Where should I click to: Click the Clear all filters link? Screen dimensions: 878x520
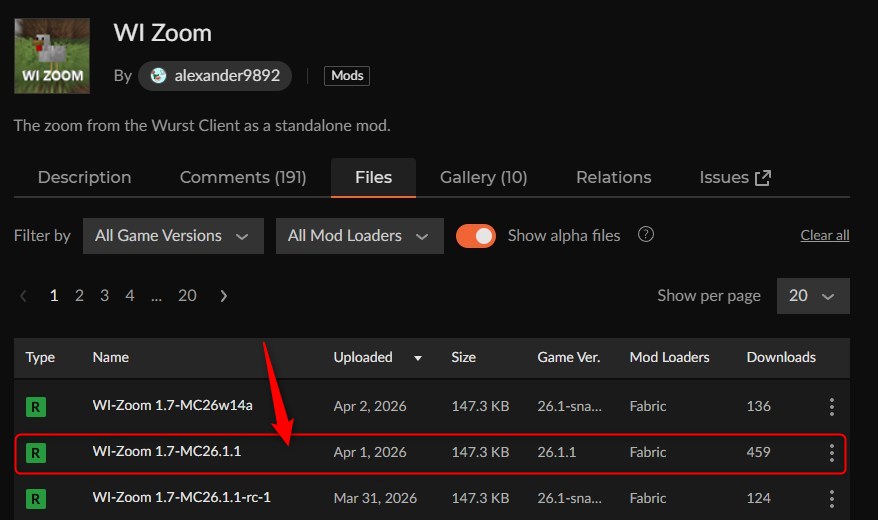(x=824, y=236)
